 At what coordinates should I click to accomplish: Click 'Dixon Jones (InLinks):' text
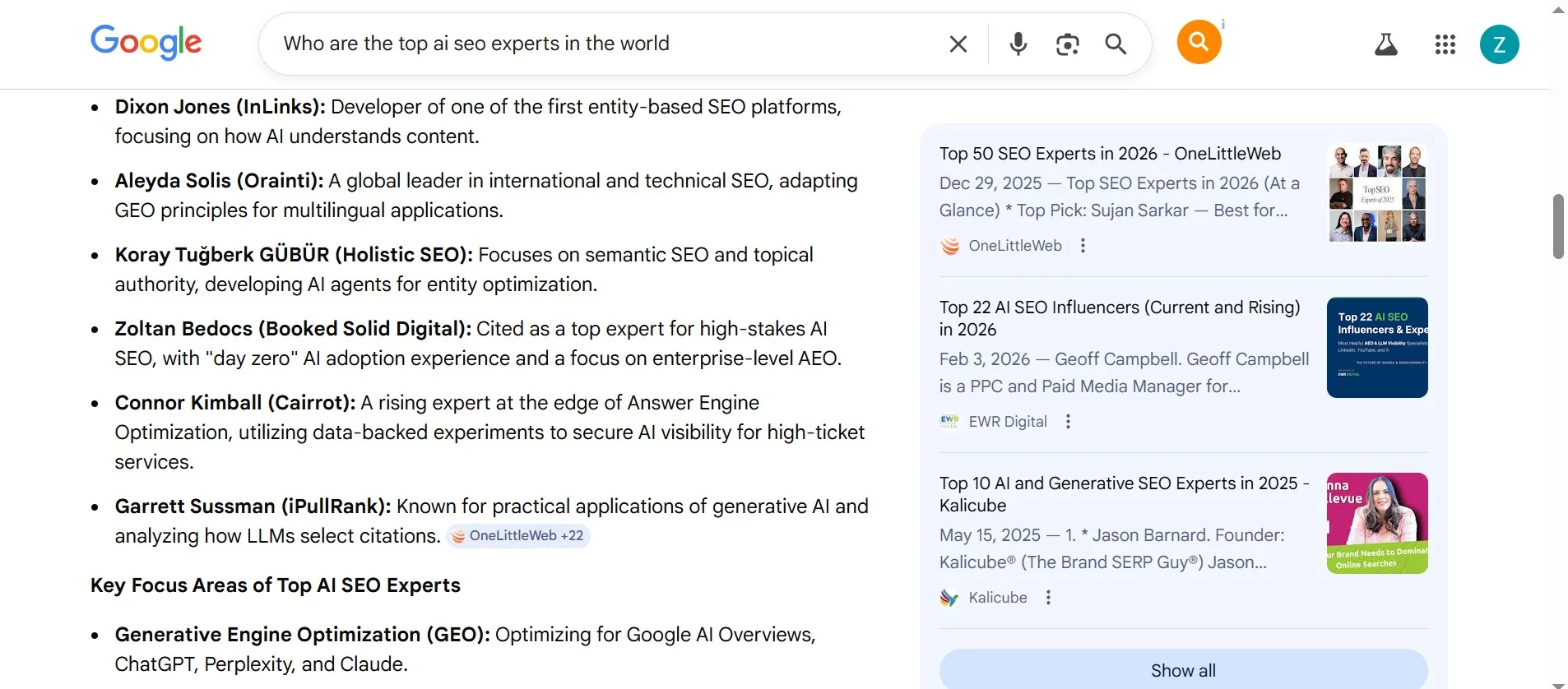[220, 107]
